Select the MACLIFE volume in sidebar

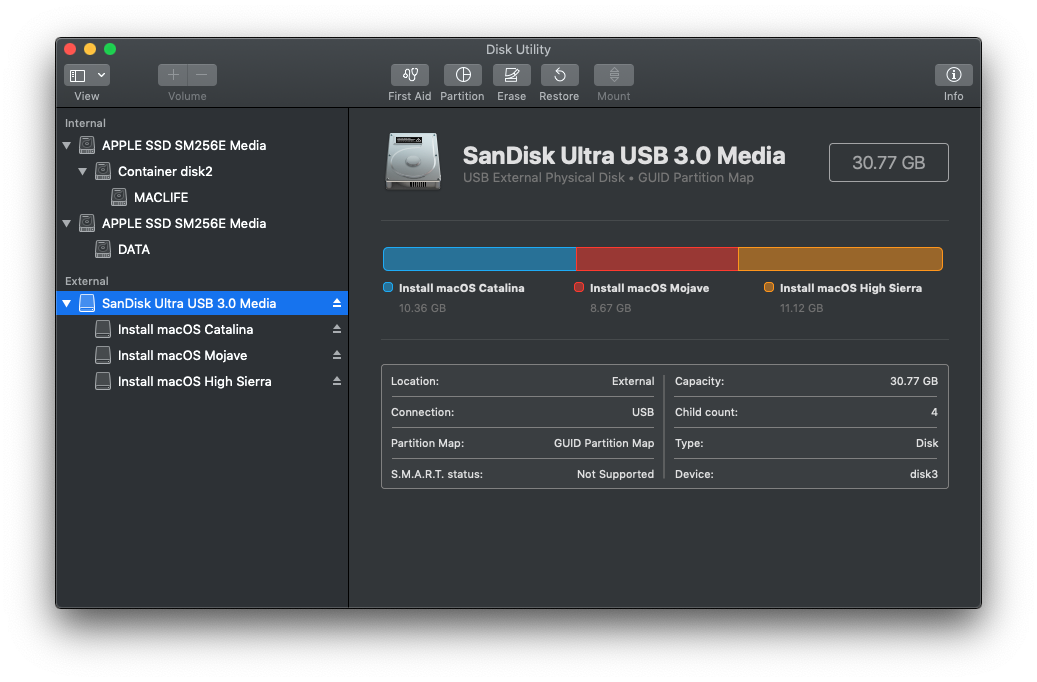(160, 197)
